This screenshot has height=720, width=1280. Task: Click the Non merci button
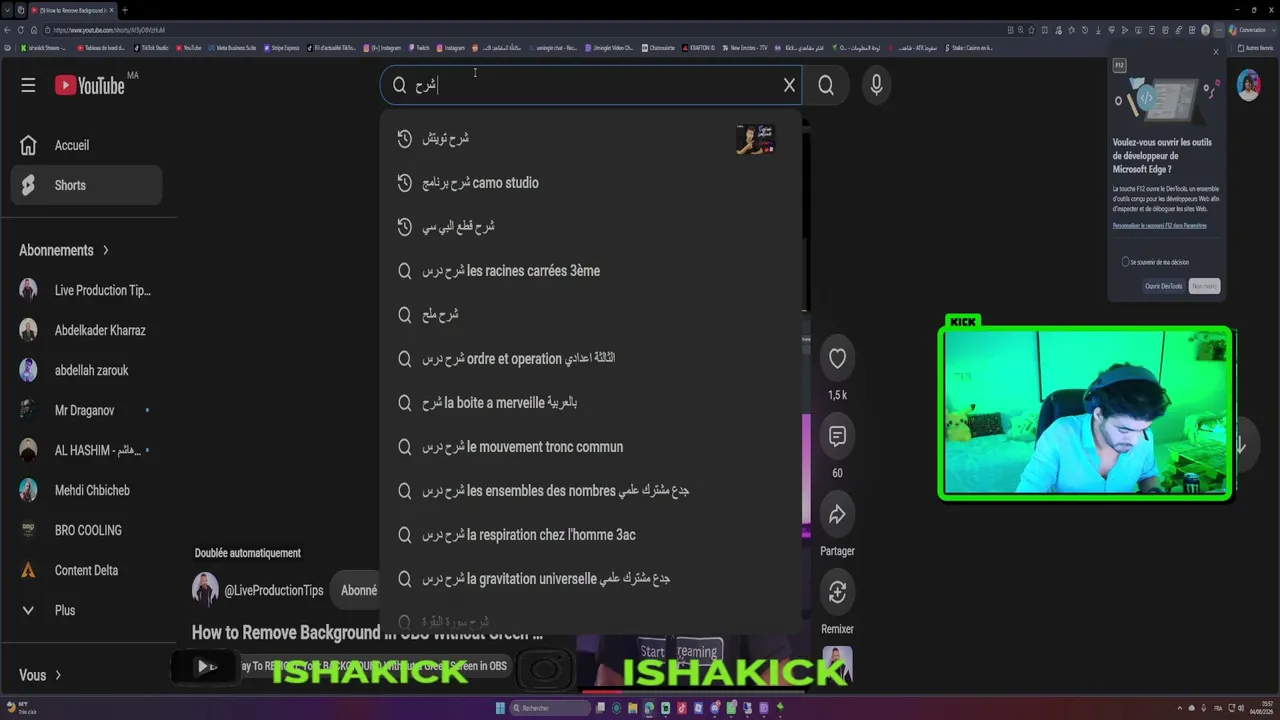1204,286
